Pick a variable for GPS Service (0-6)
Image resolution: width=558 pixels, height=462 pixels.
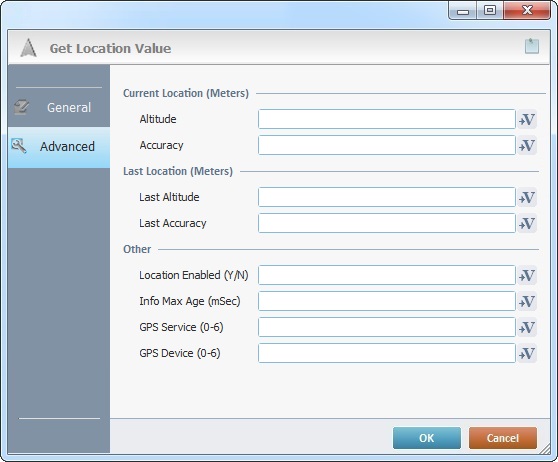[x=527, y=327]
